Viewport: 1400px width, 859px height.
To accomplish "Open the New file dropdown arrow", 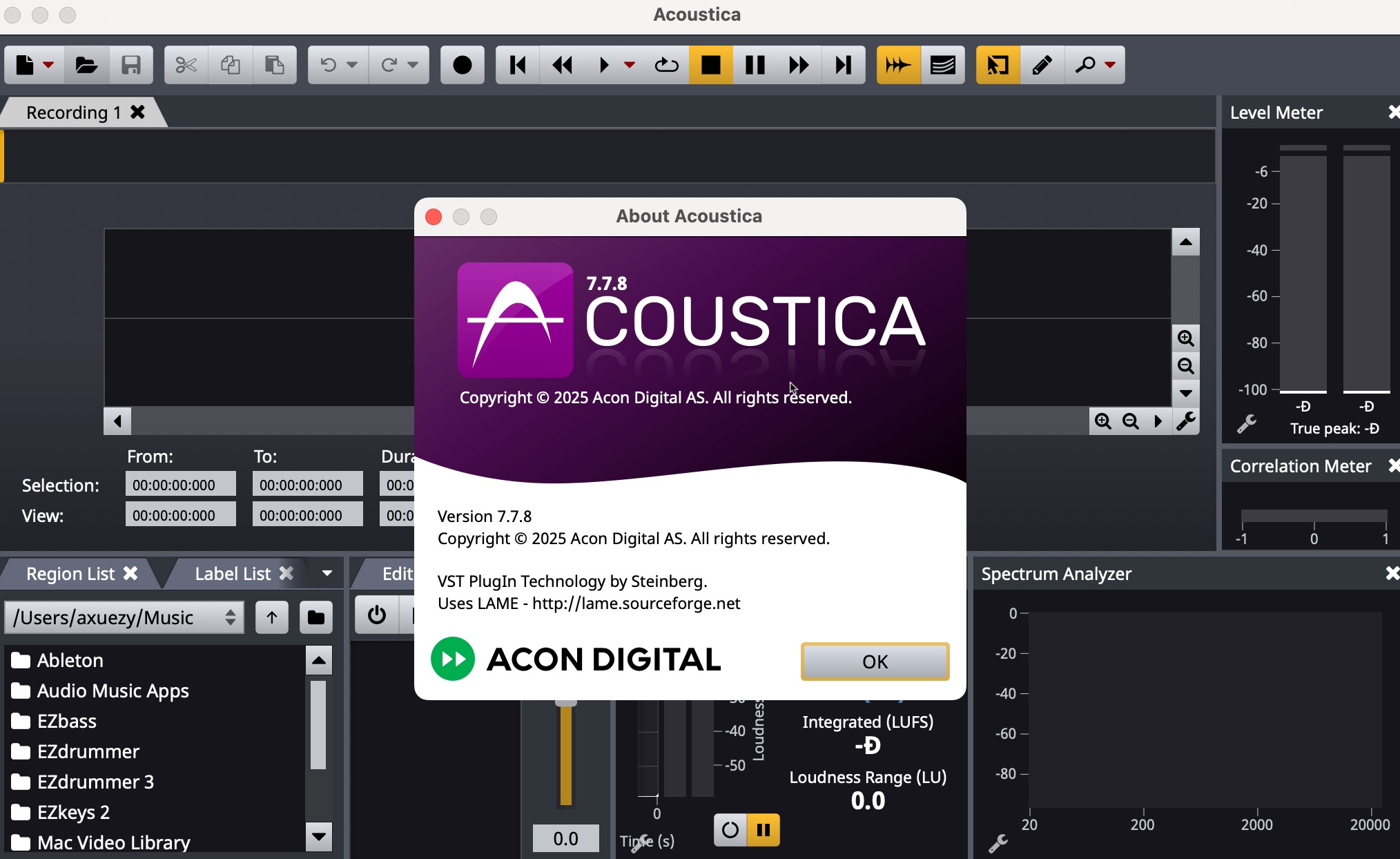I will [x=48, y=65].
